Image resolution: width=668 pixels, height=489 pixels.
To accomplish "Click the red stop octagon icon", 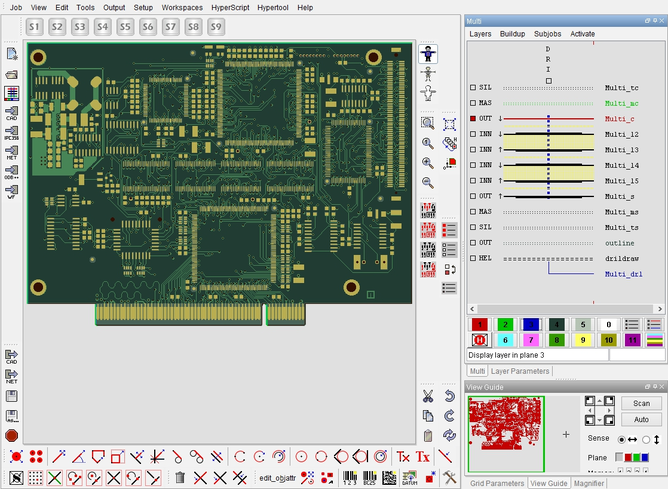I will coord(12,435).
